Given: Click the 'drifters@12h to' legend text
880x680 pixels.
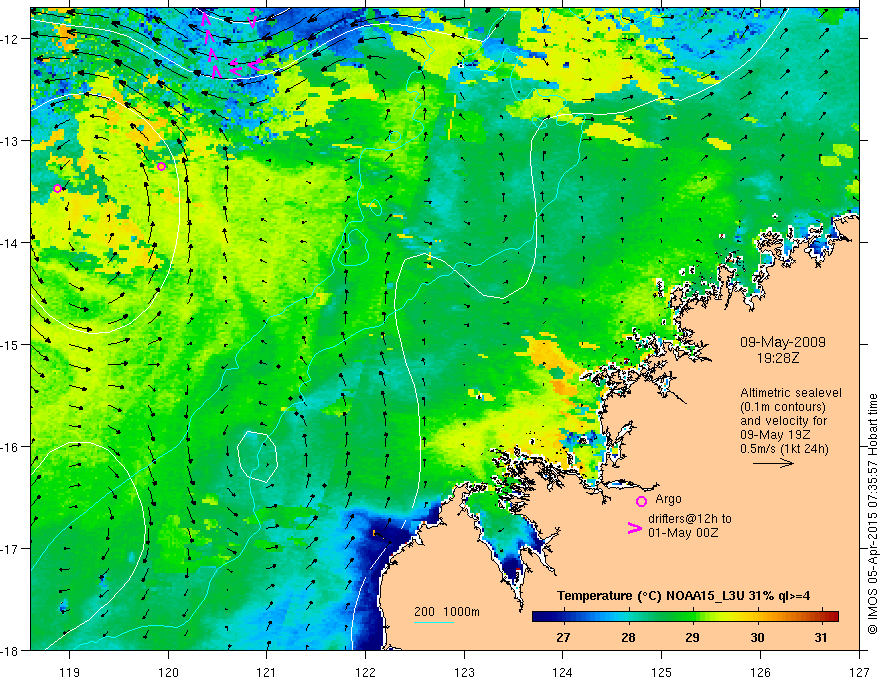Looking at the screenshot, I should 690,518.
